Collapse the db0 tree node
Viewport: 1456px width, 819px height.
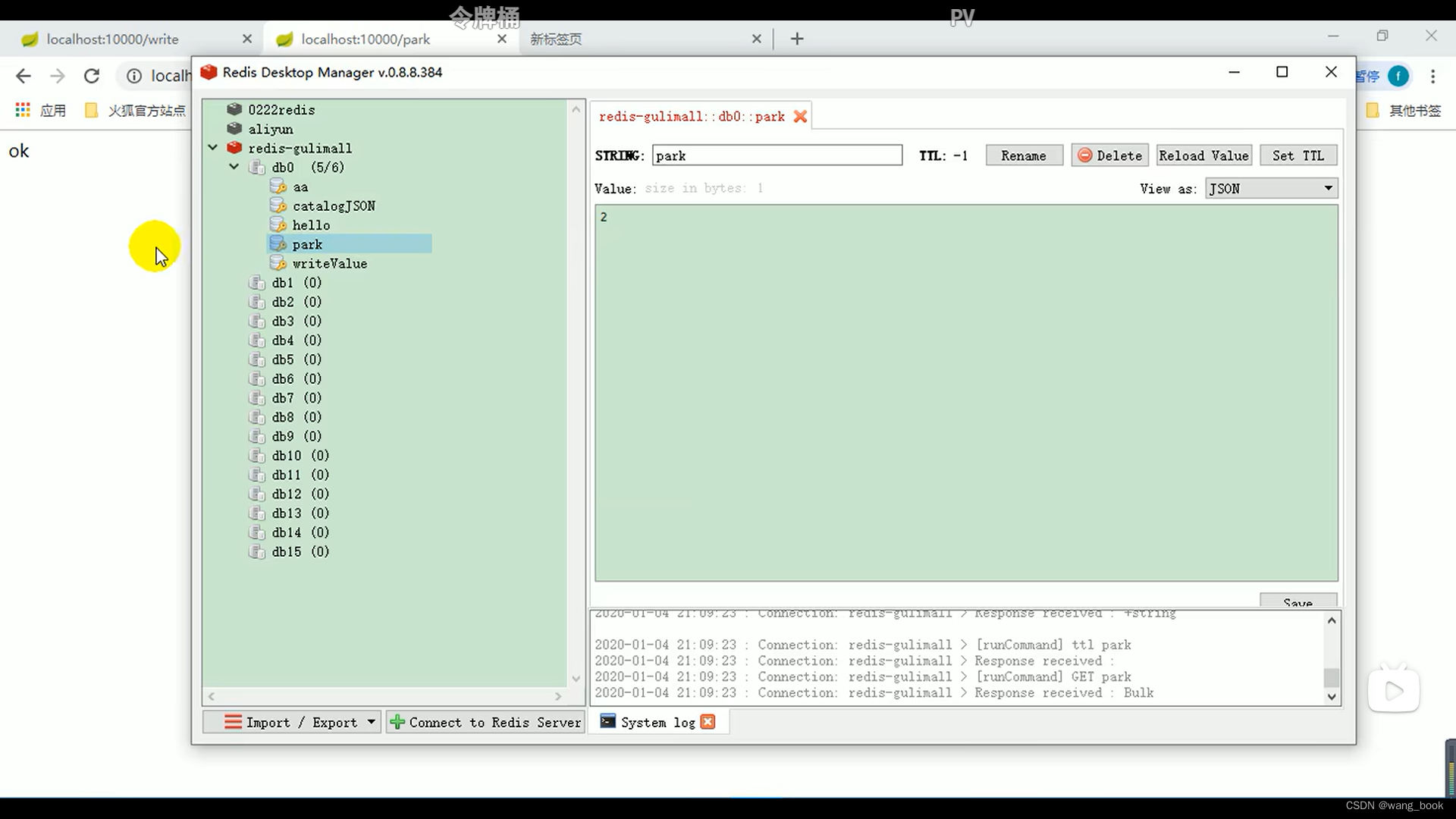pos(234,166)
